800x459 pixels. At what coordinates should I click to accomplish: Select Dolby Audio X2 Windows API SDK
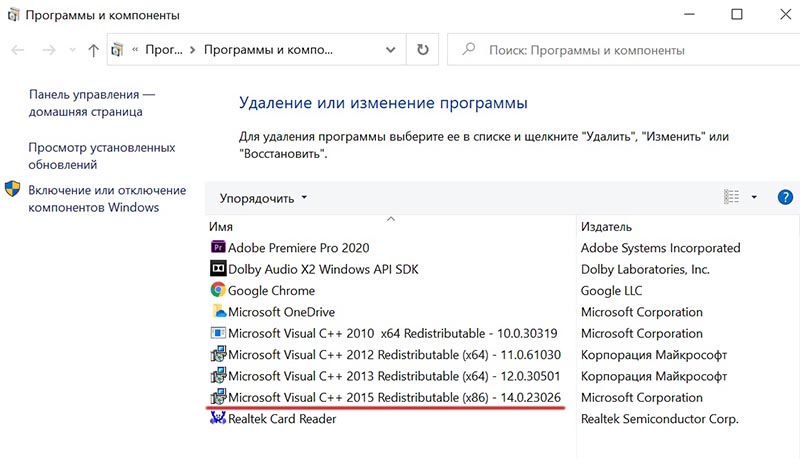[323, 269]
